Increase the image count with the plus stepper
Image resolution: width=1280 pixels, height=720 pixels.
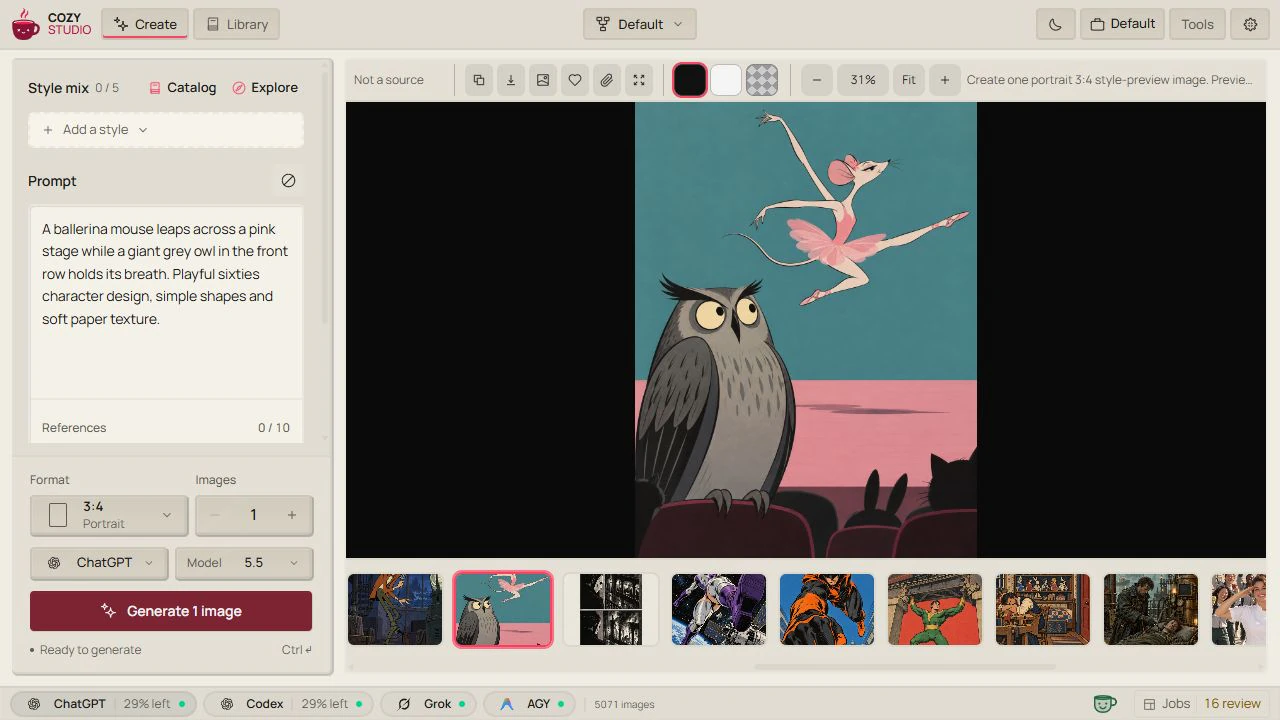[292, 515]
